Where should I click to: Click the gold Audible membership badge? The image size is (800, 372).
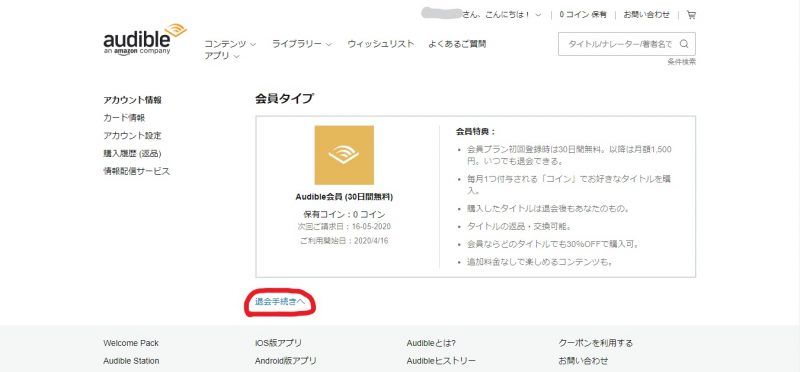[x=344, y=155]
